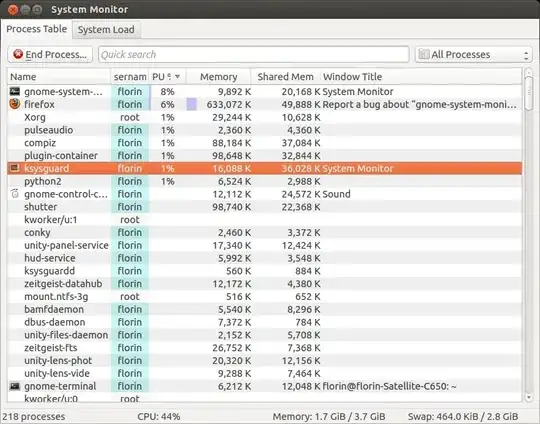
Task: Select the python2 process row
Action: pyautogui.click(x=264, y=181)
